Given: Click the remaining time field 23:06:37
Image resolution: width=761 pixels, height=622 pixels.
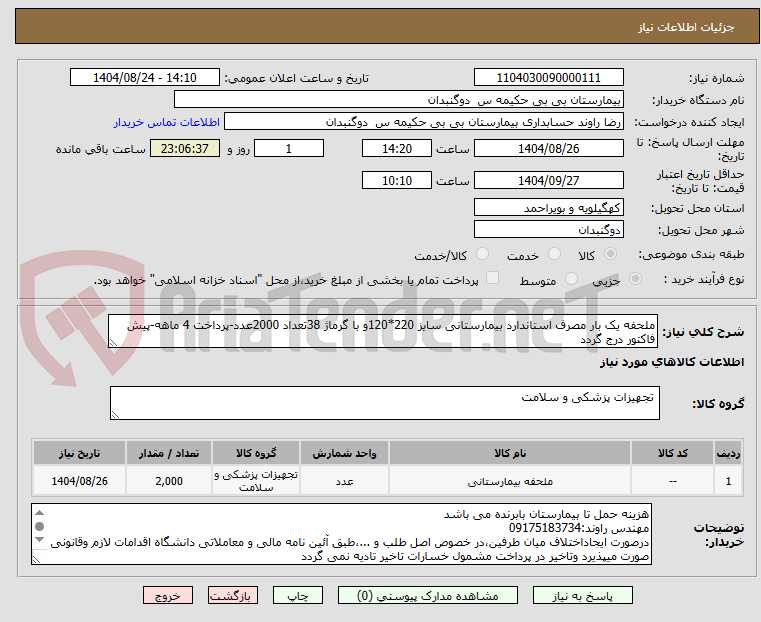Looking at the screenshot, I should (185, 148).
